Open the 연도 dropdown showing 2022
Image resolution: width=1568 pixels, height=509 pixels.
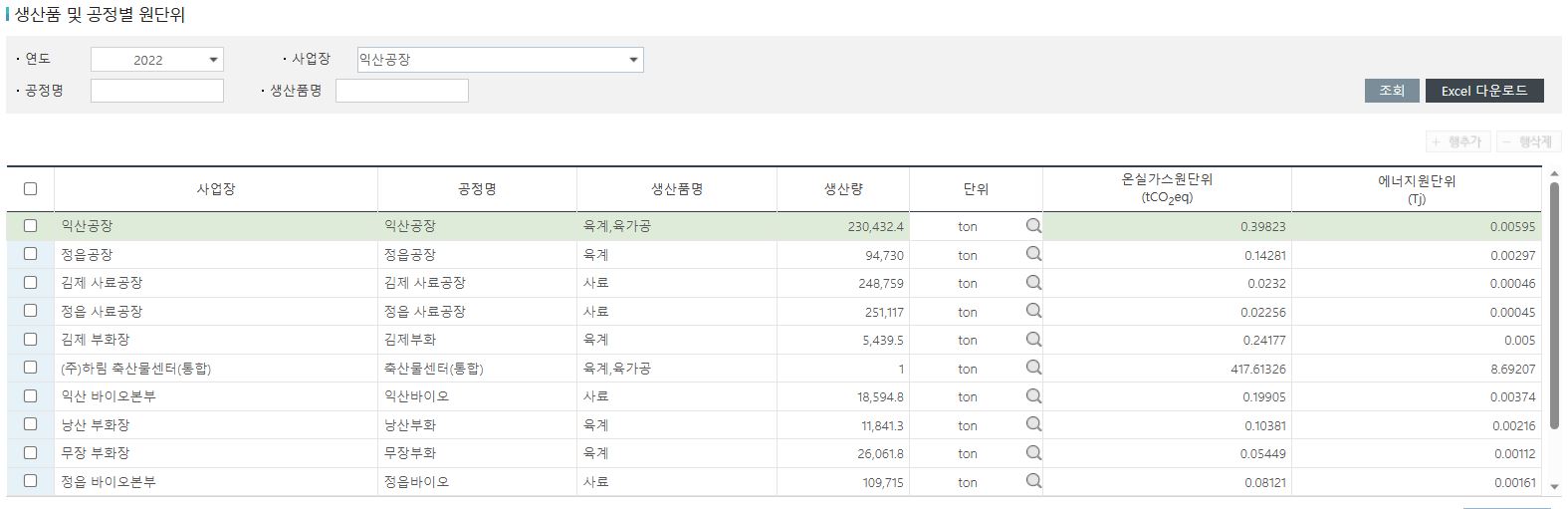tap(157, 60)
